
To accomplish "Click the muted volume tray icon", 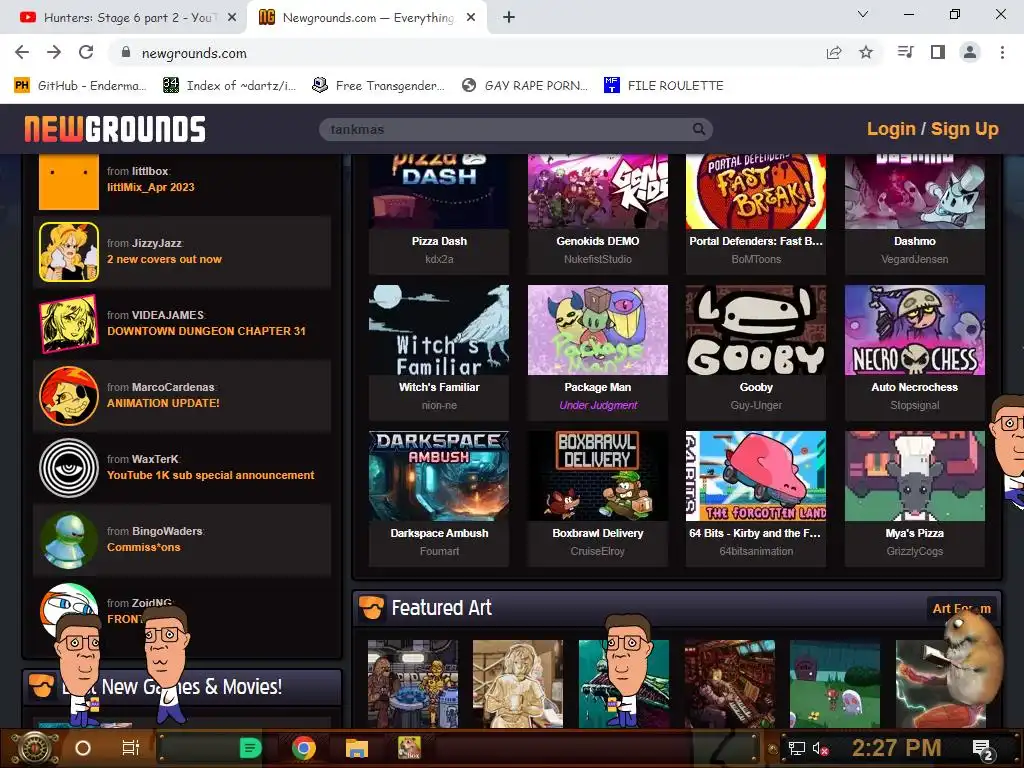I will point(820,748).
